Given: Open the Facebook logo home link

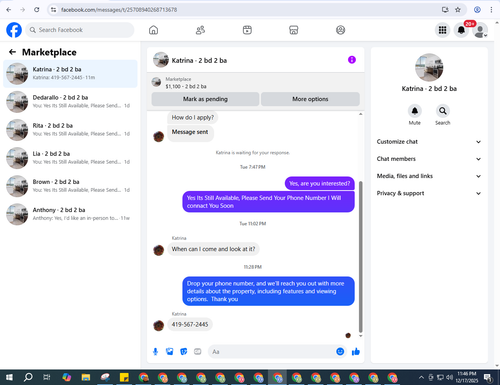Looking at the screenshot, I should coord(14,30).
